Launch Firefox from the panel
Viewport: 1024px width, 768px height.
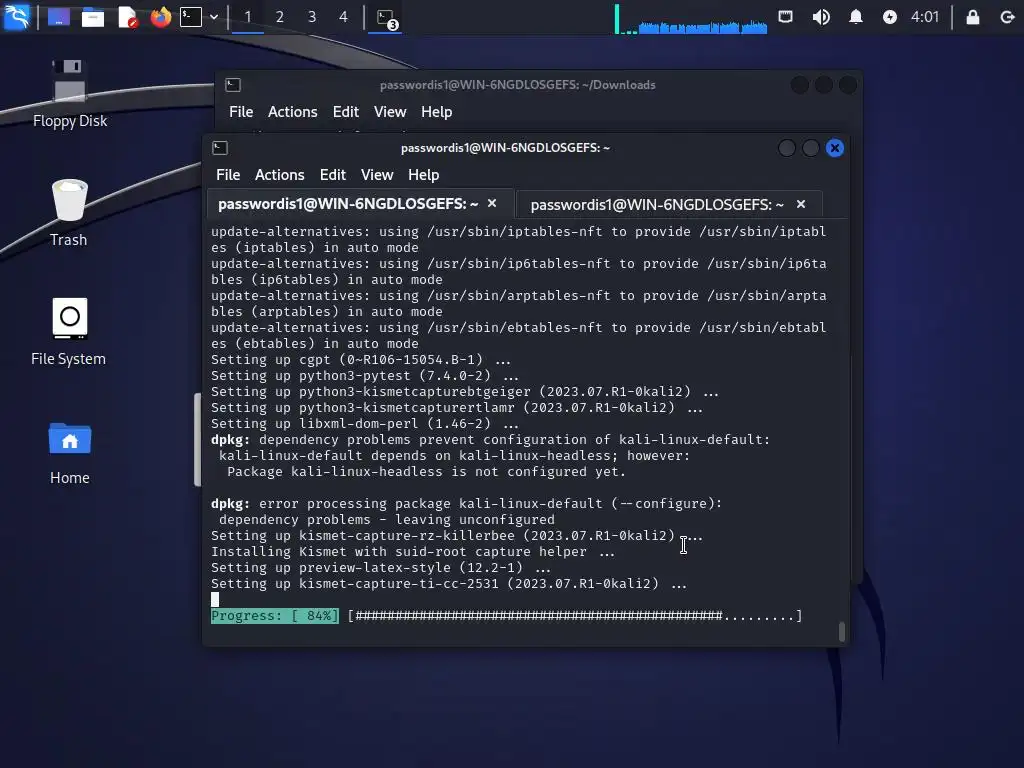tap(160, 17)
